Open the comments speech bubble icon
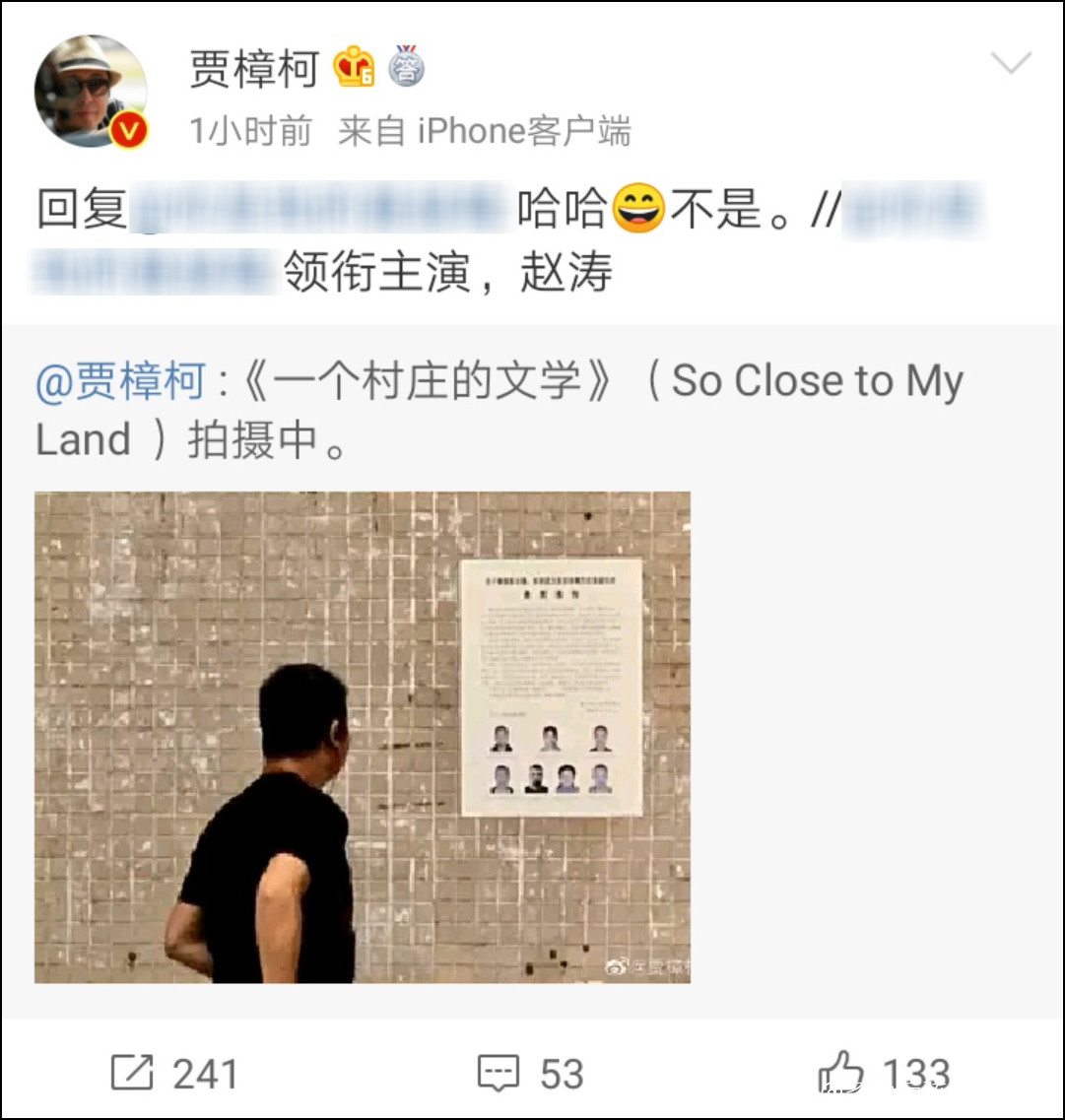Viewport: 1065px width, 1120px height. pos(498,1073)
